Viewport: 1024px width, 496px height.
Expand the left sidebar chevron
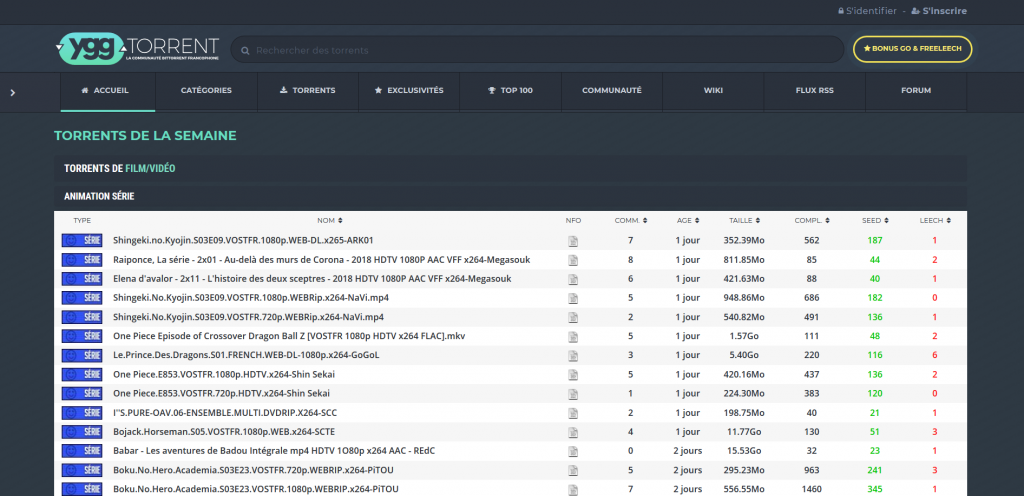(x=12, y=92)
